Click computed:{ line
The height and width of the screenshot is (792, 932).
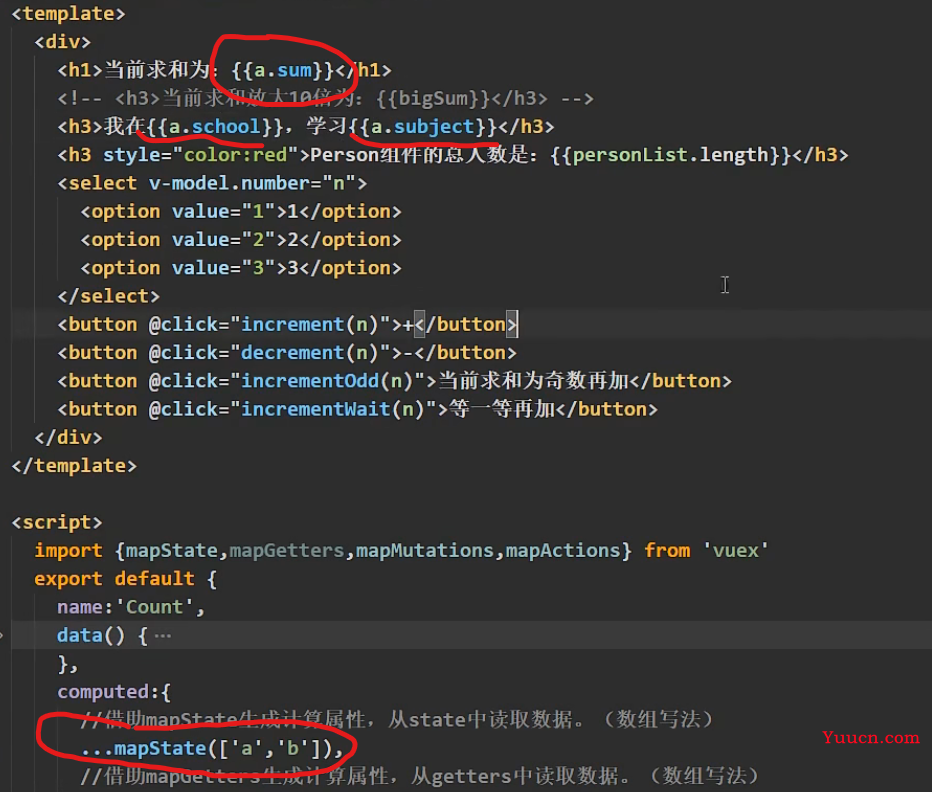coord(114,692)
